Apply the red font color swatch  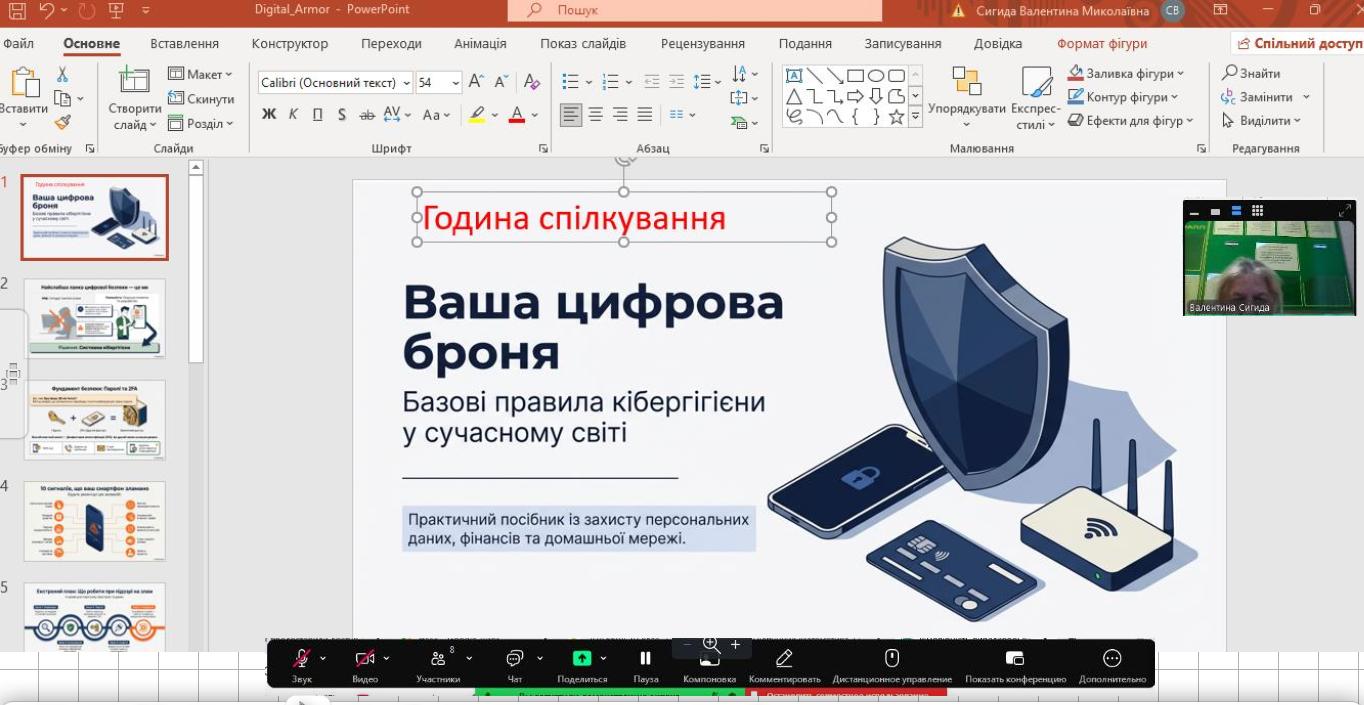(517, 115)
